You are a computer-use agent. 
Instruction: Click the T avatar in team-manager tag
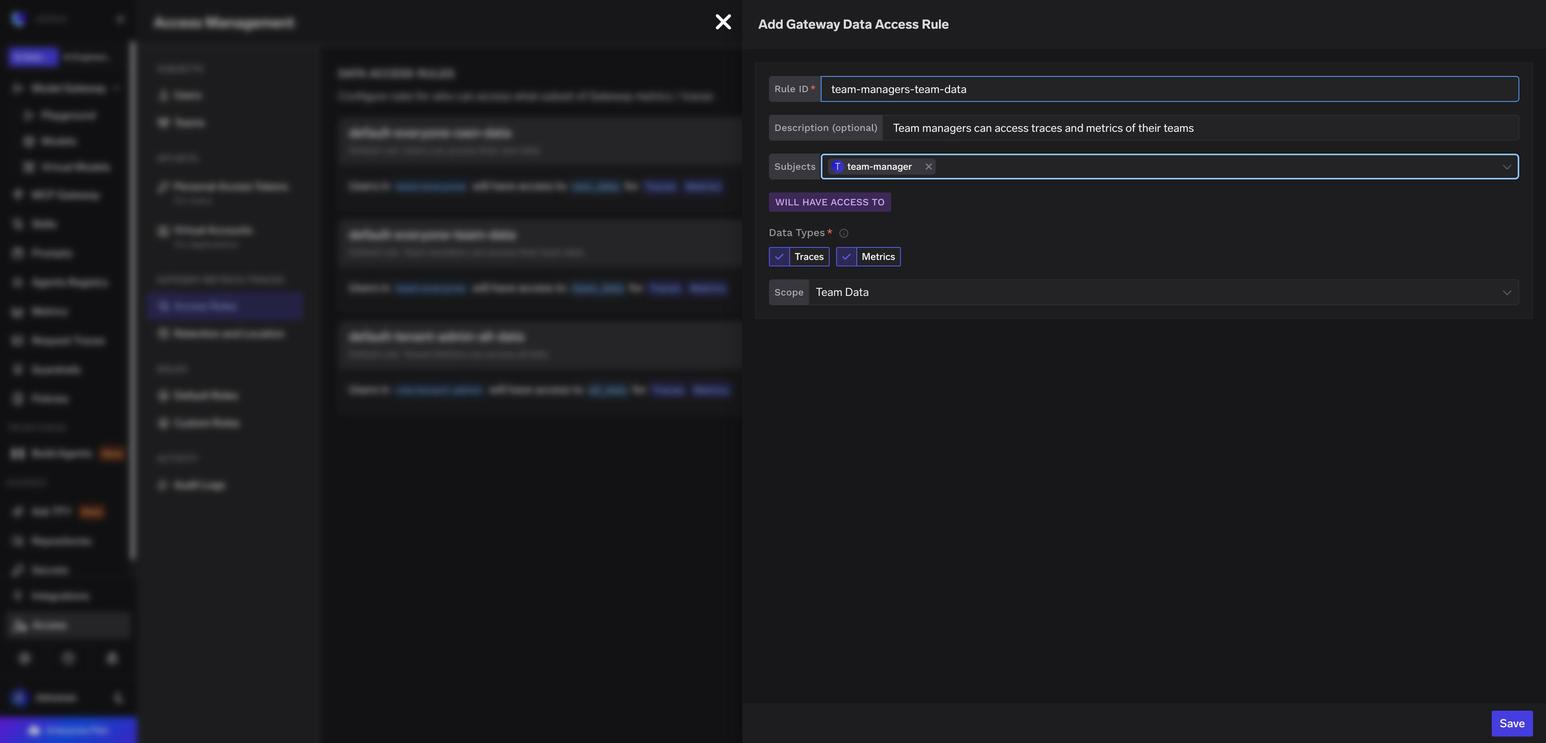(837, 167)
